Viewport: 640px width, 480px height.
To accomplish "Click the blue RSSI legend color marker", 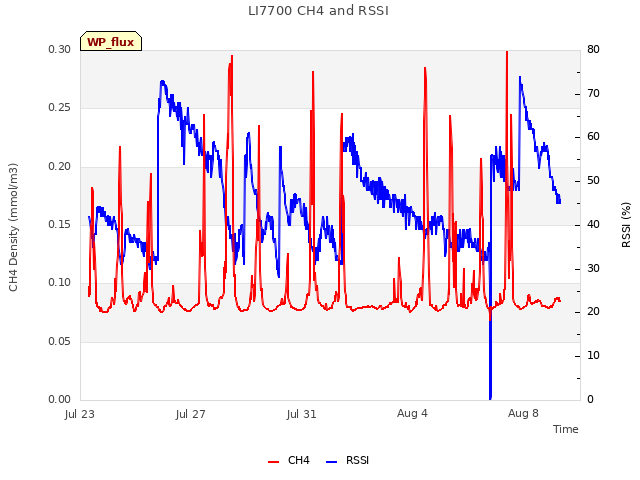I will point(331,462).
